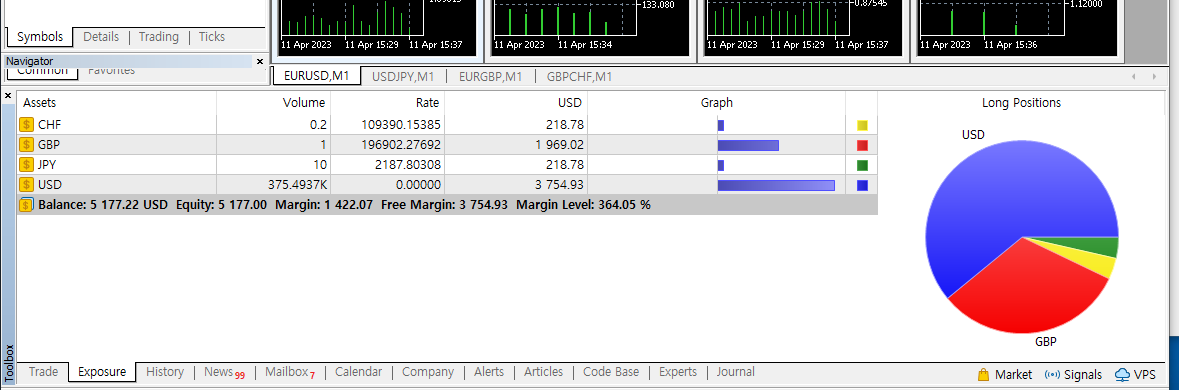
Task: Switch to Symbols tab in Market Watch
Action: [x=40, y=37]
